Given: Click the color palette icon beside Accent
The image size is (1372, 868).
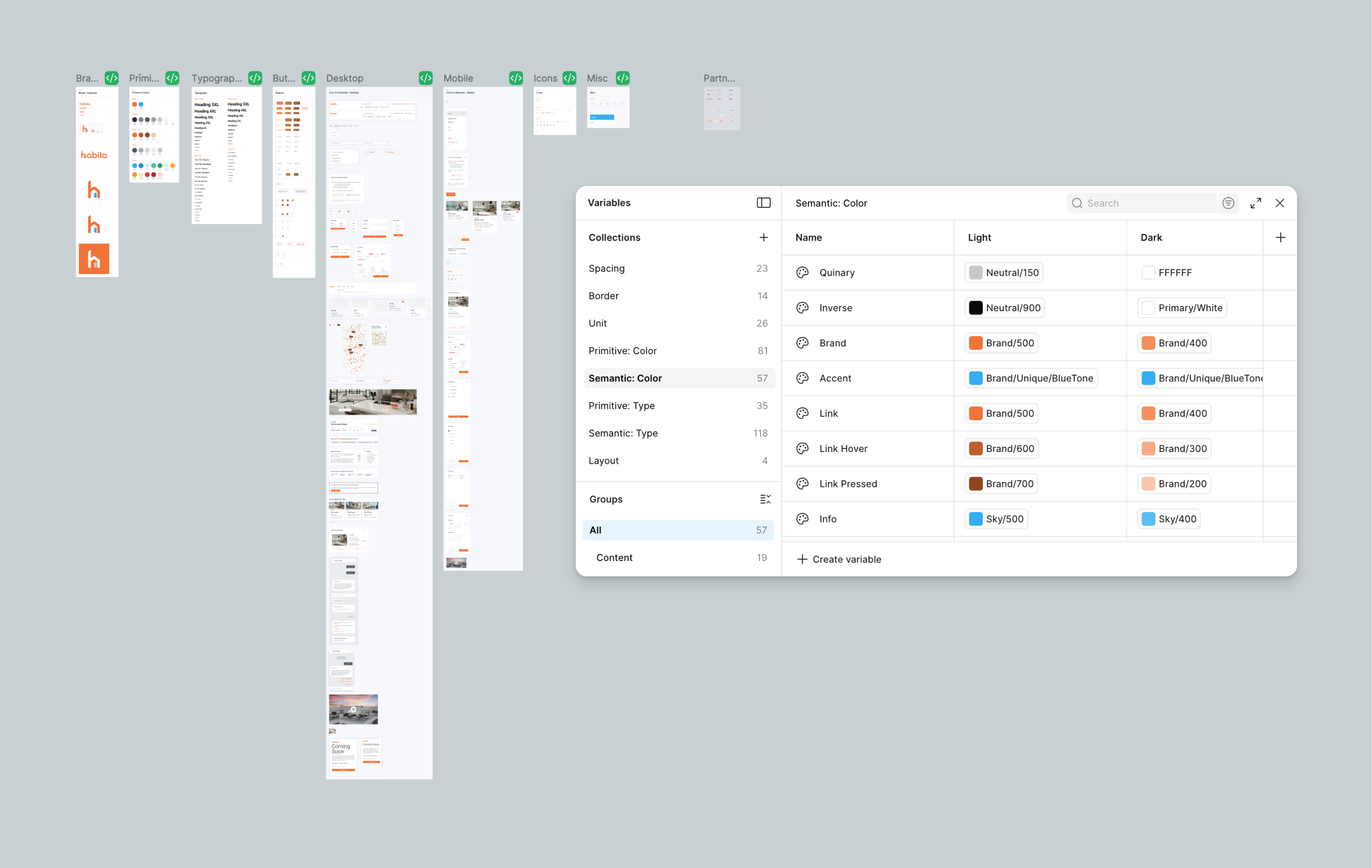Looking at the screenshot, I should tap(802, 378).
